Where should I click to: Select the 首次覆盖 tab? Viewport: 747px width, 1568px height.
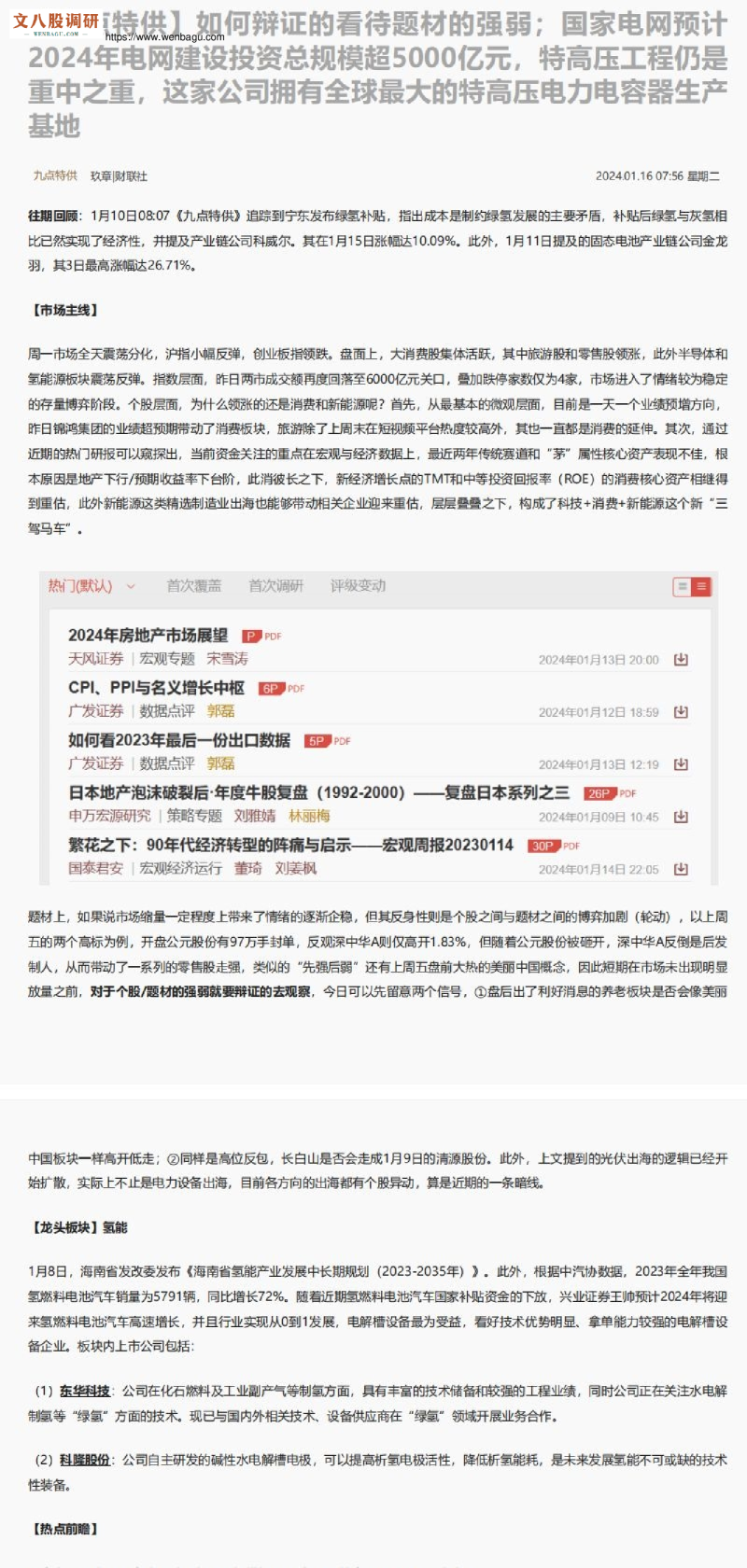(193, 586)
